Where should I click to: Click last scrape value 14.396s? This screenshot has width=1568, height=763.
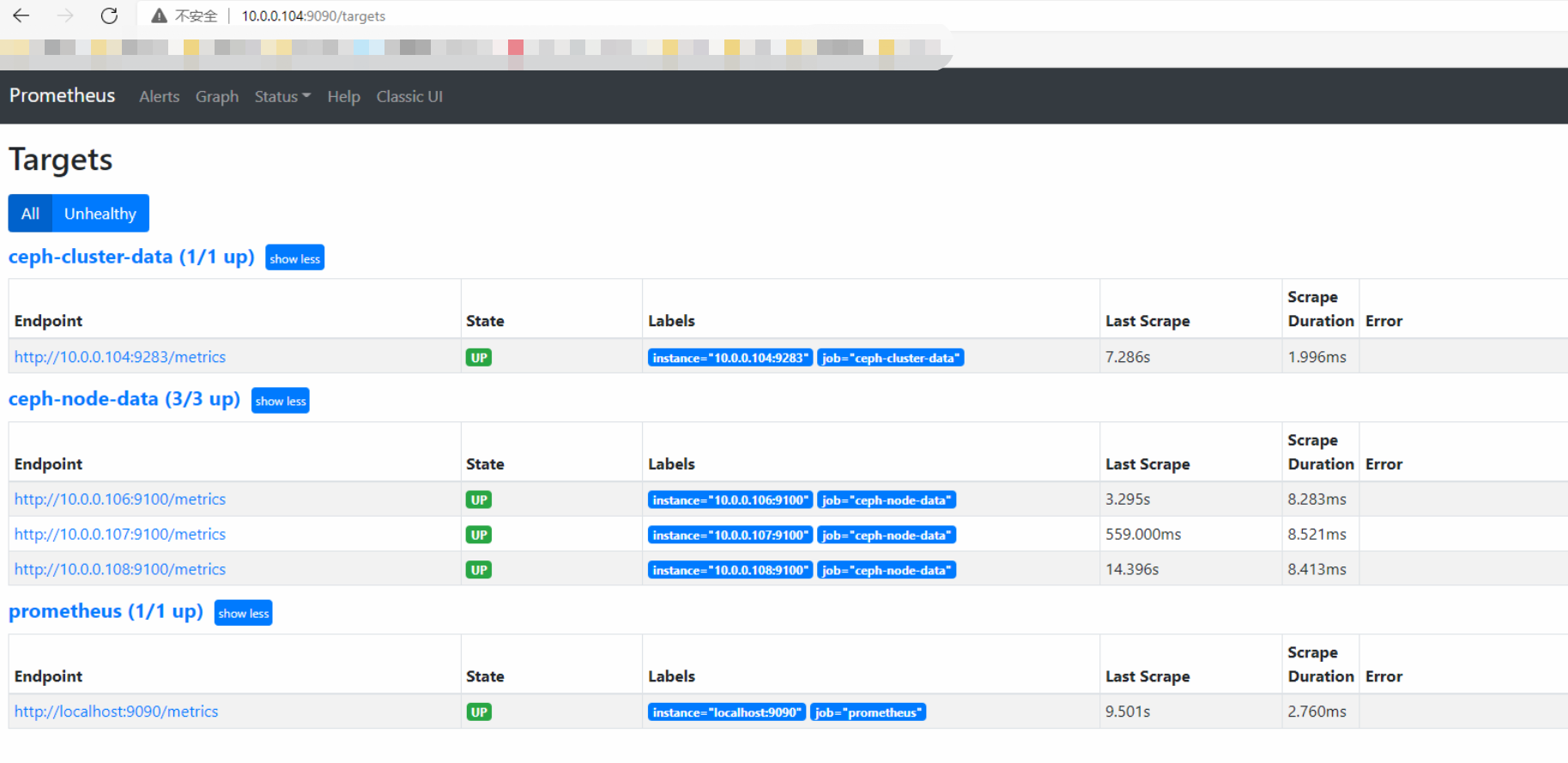(1132, 569)
